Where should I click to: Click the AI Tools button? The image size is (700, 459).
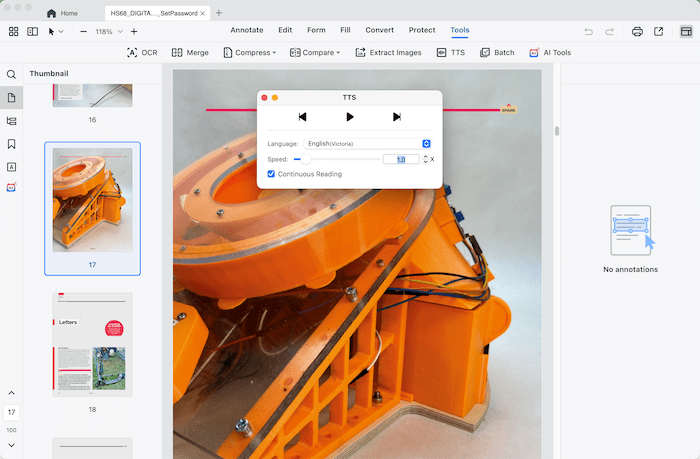549,52
